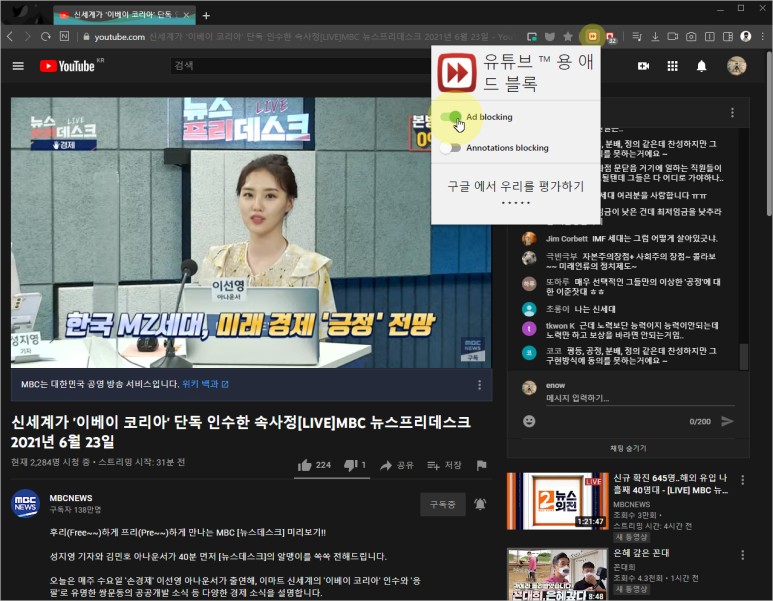Focus the YouTube search box

pyautogui.click(x=301, y=66)
